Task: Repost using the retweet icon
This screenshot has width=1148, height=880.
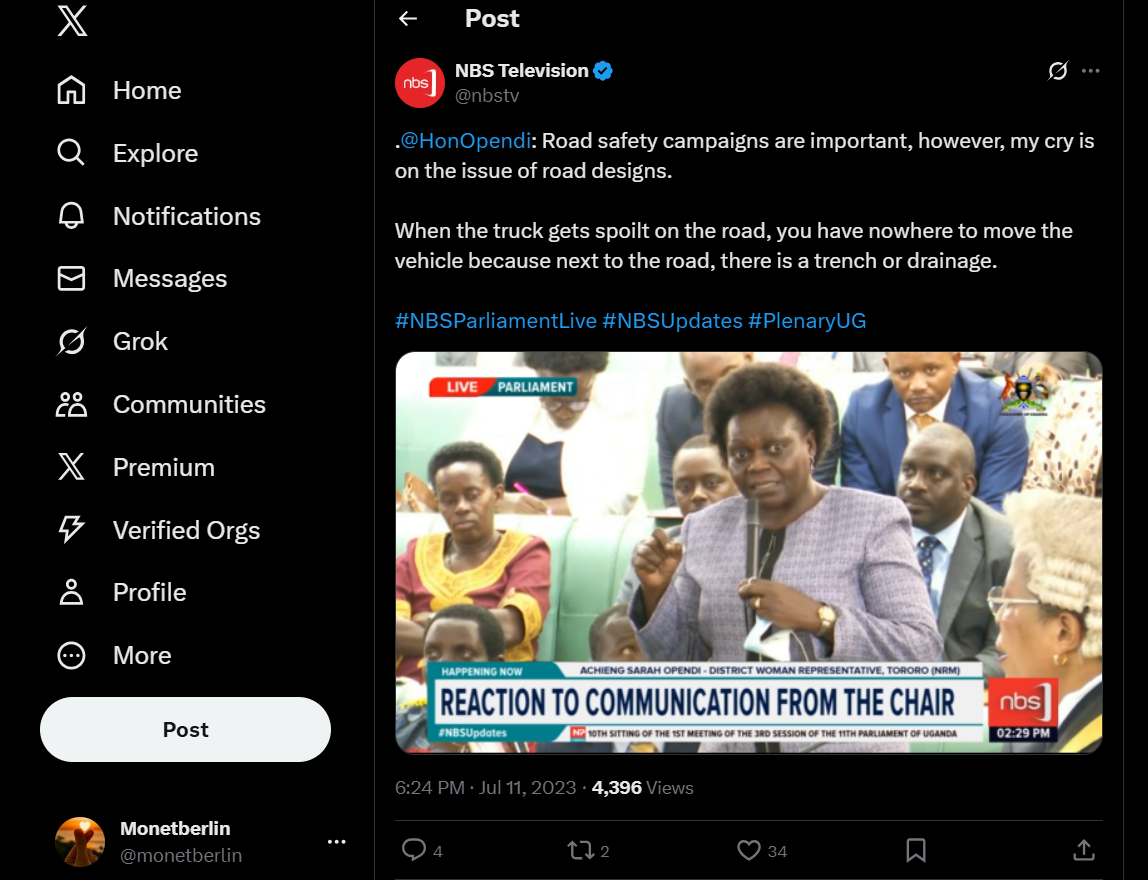Action: 580,850
